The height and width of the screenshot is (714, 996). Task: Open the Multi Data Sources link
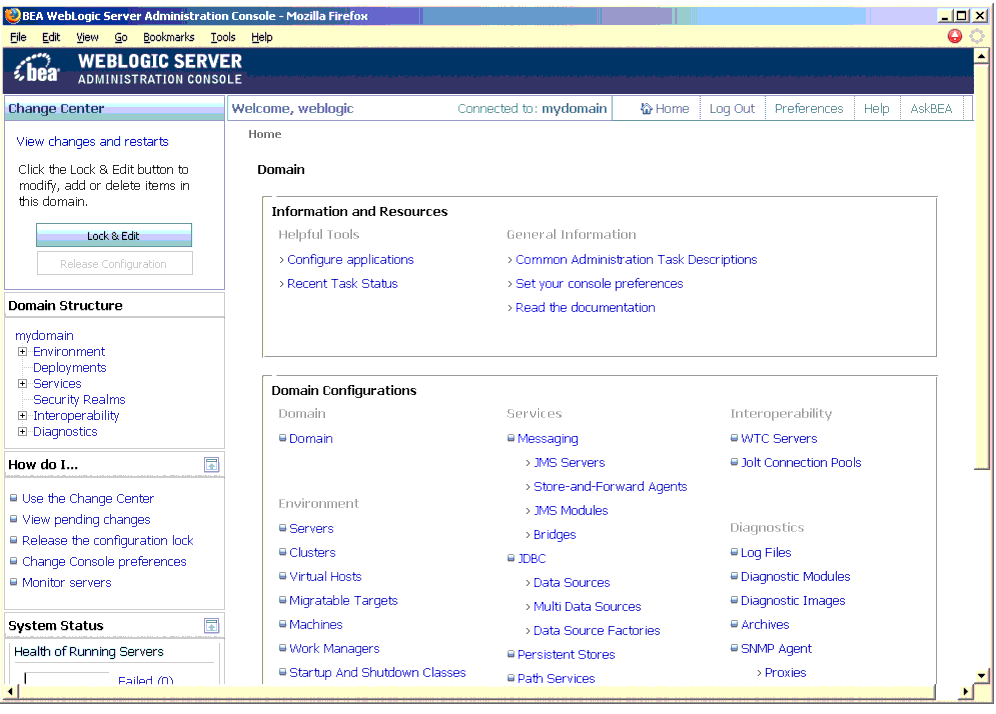tap(587, 607)
